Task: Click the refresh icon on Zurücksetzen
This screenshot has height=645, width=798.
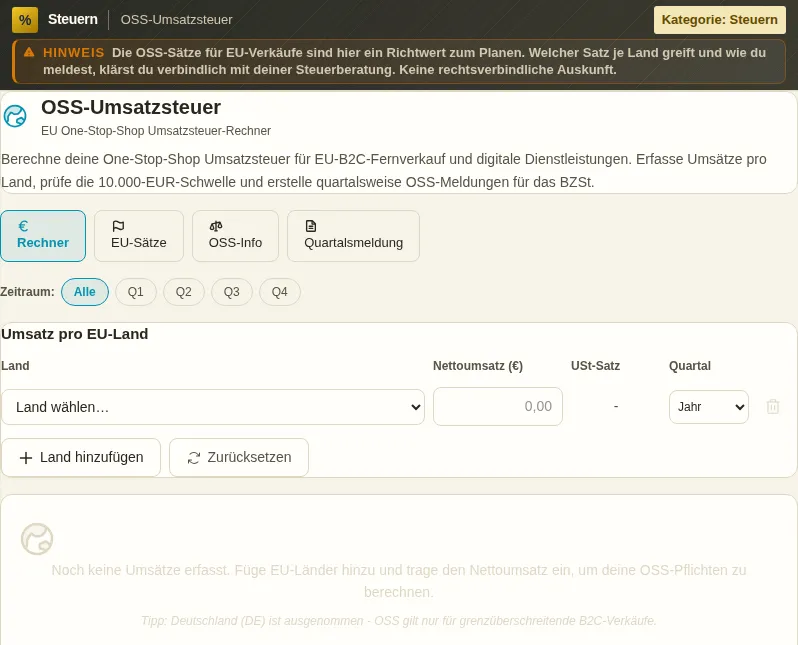Action: coord(194,458)
